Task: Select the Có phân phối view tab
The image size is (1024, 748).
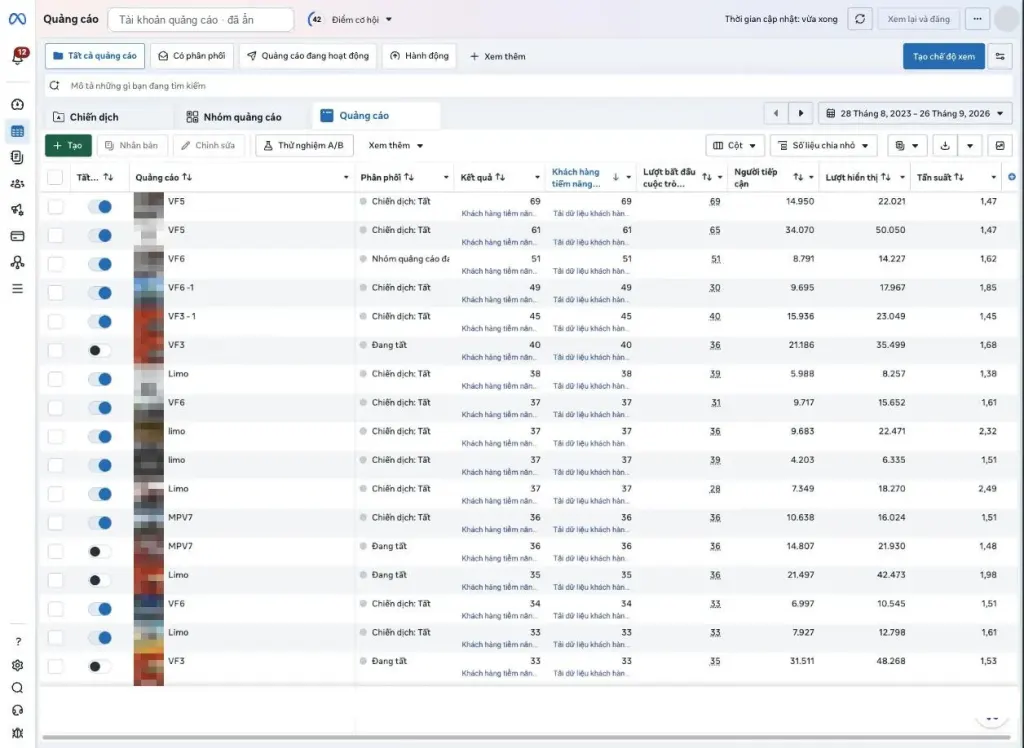Action: (x=192, y=56)
